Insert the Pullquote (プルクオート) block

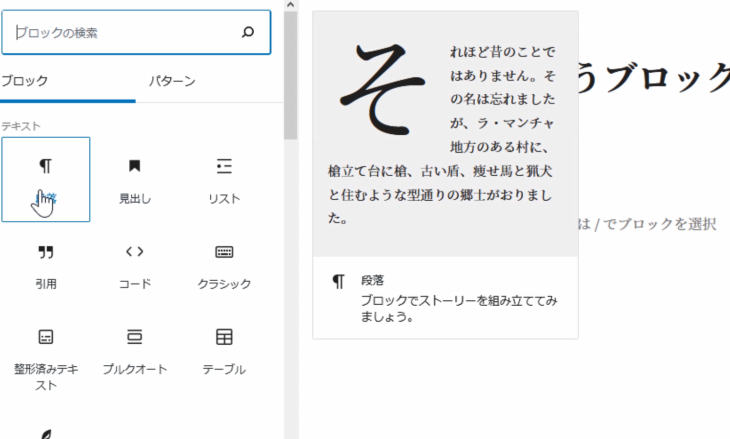135,351
